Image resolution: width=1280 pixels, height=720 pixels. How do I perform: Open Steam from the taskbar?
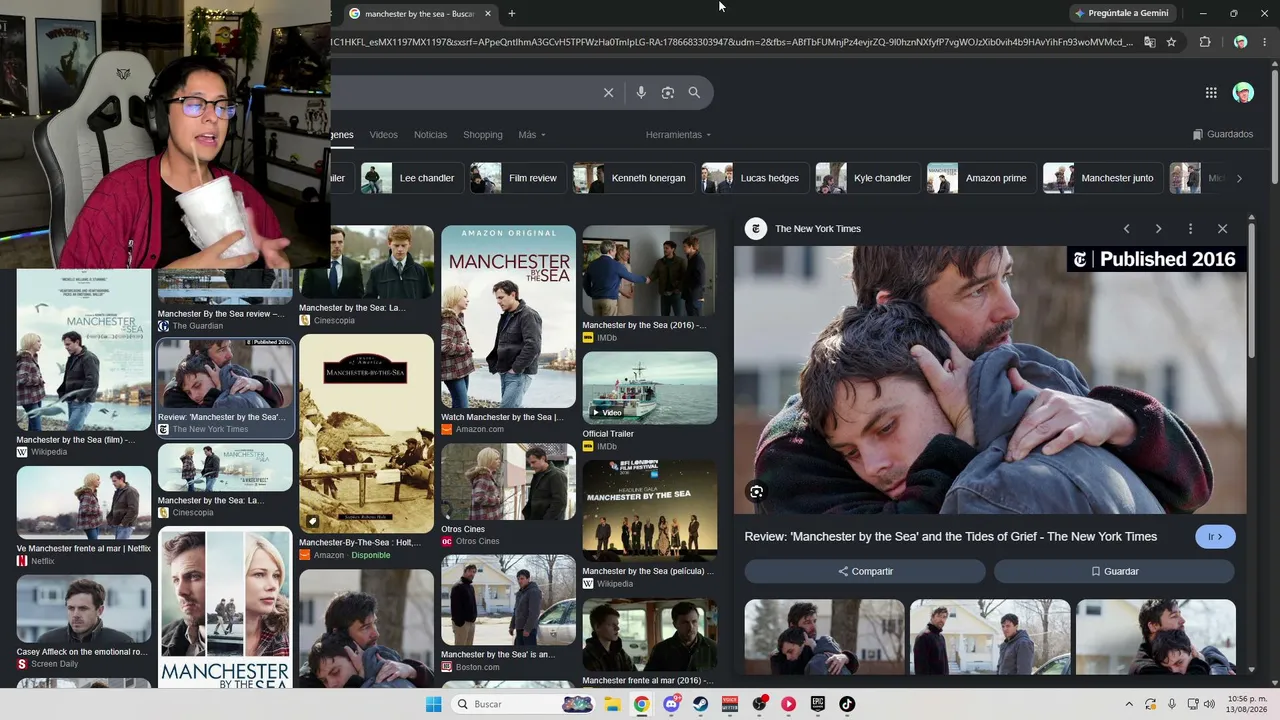700,704
